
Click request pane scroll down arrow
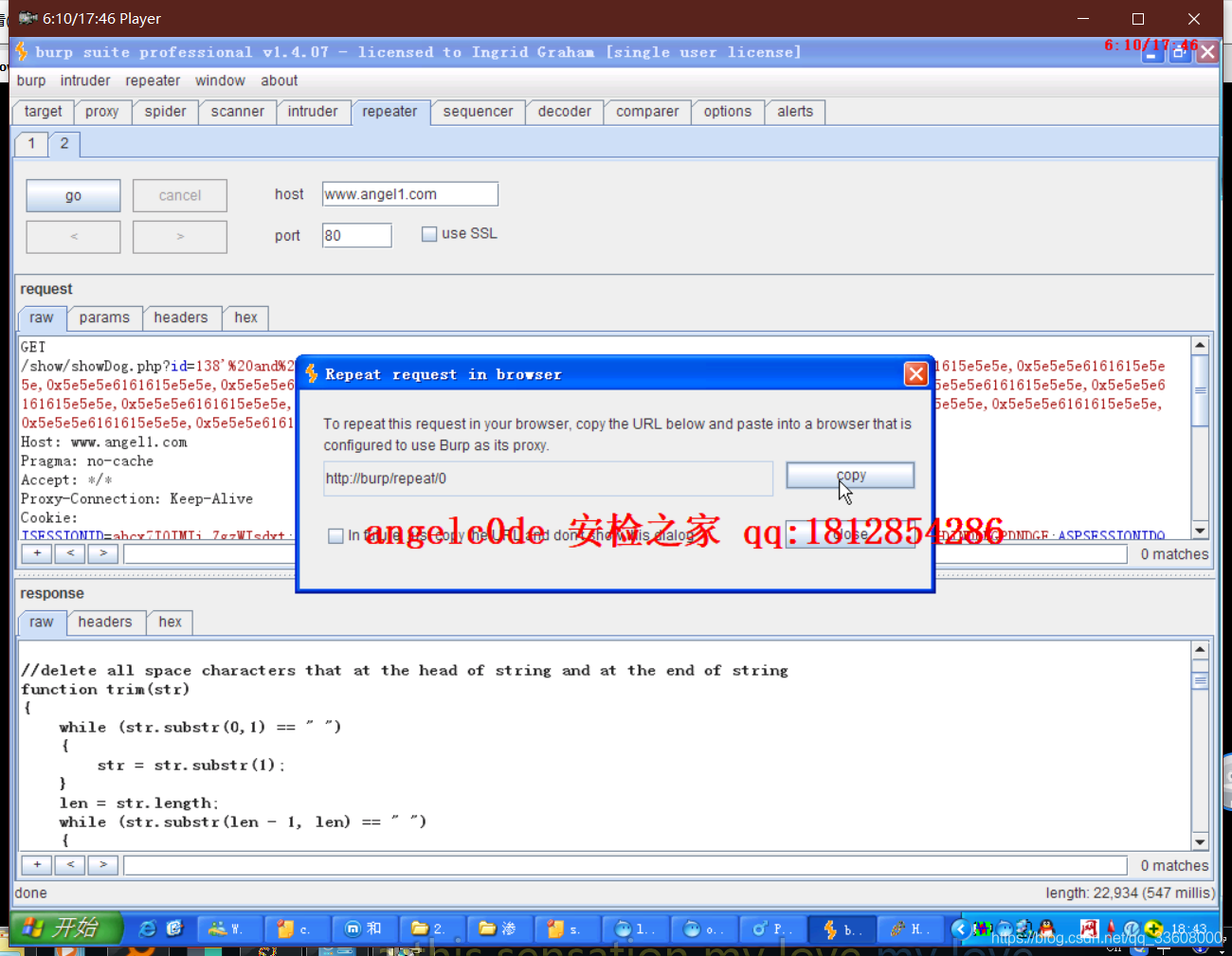[1200, 531]
